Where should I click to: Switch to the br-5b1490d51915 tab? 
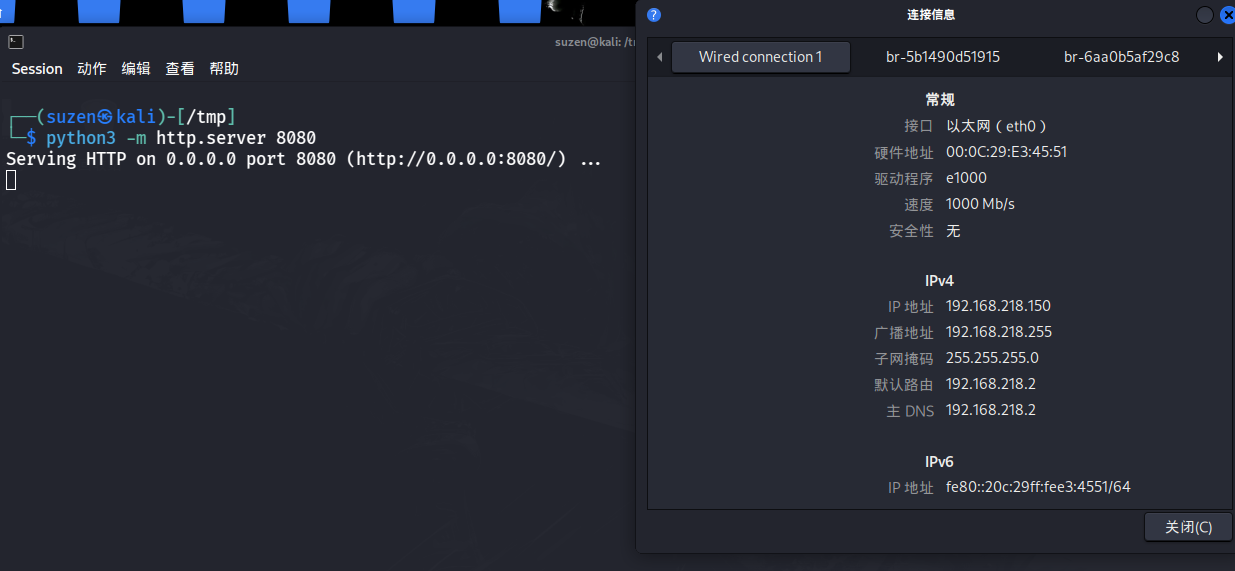[942, 57]
